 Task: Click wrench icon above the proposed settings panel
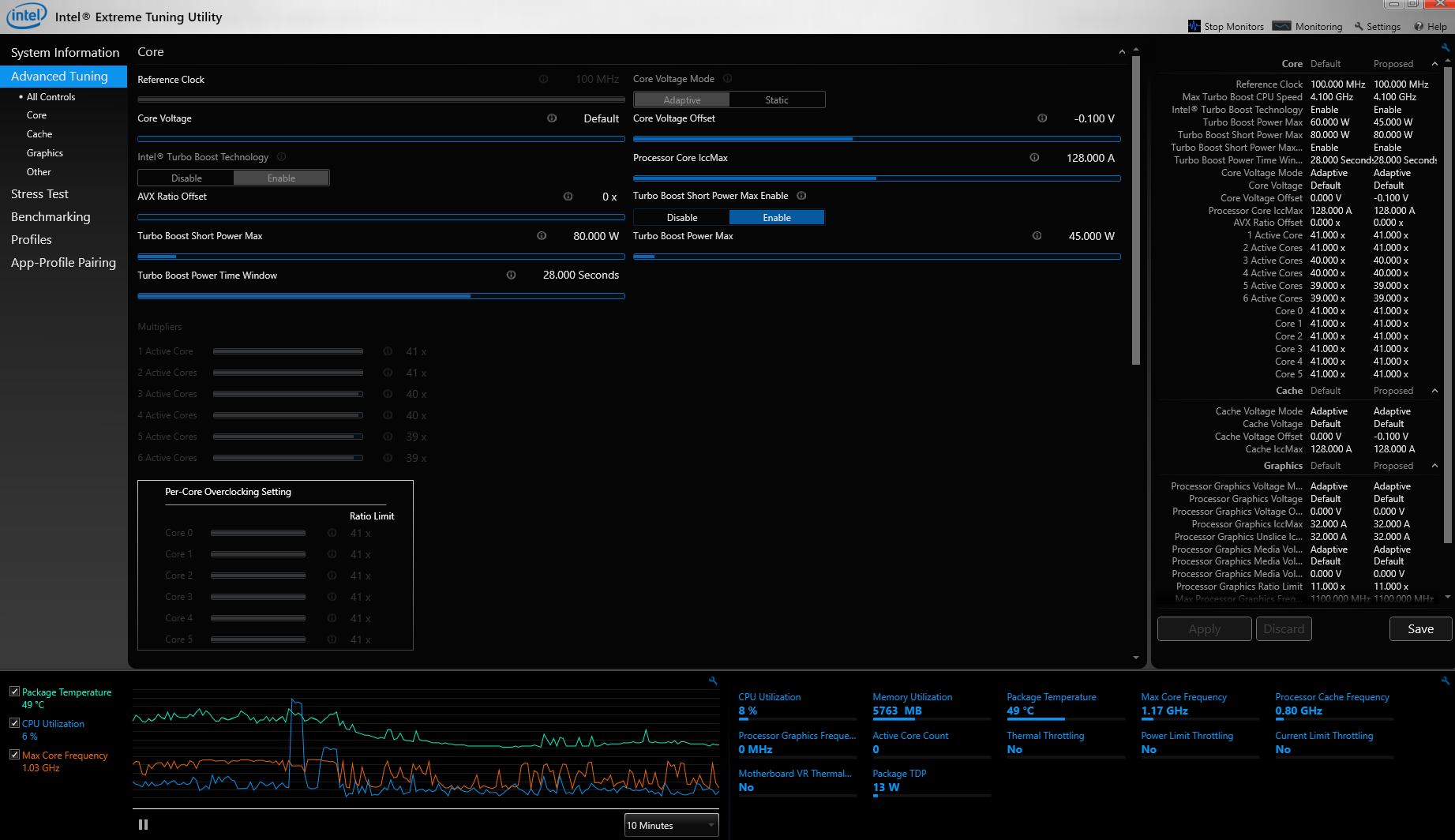(x=1446, y=47)
